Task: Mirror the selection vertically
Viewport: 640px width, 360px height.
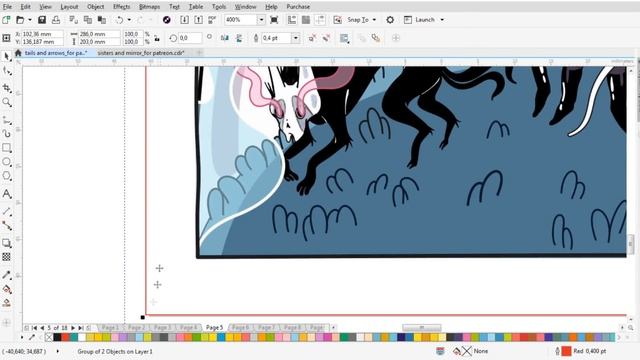Action: [x=239, y=38]
